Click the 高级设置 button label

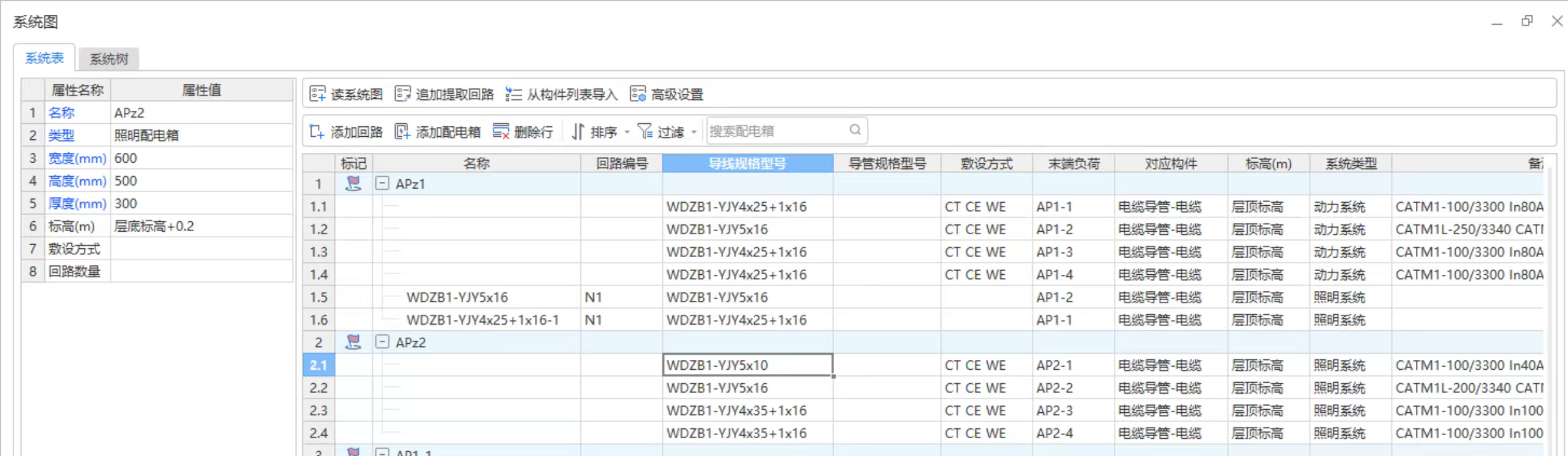pyautogui.click(x=677, y=94)
